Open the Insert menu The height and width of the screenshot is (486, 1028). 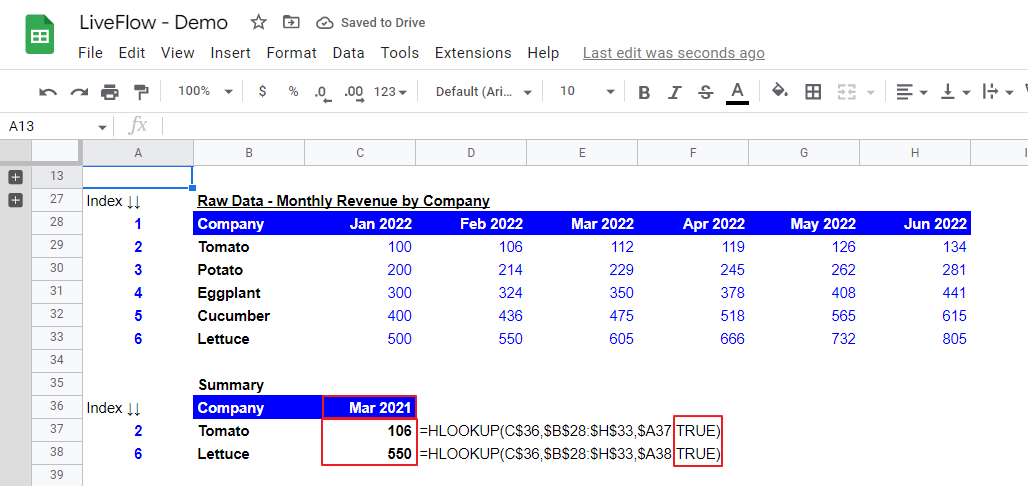pyautogui.click(x=230, y=53)
